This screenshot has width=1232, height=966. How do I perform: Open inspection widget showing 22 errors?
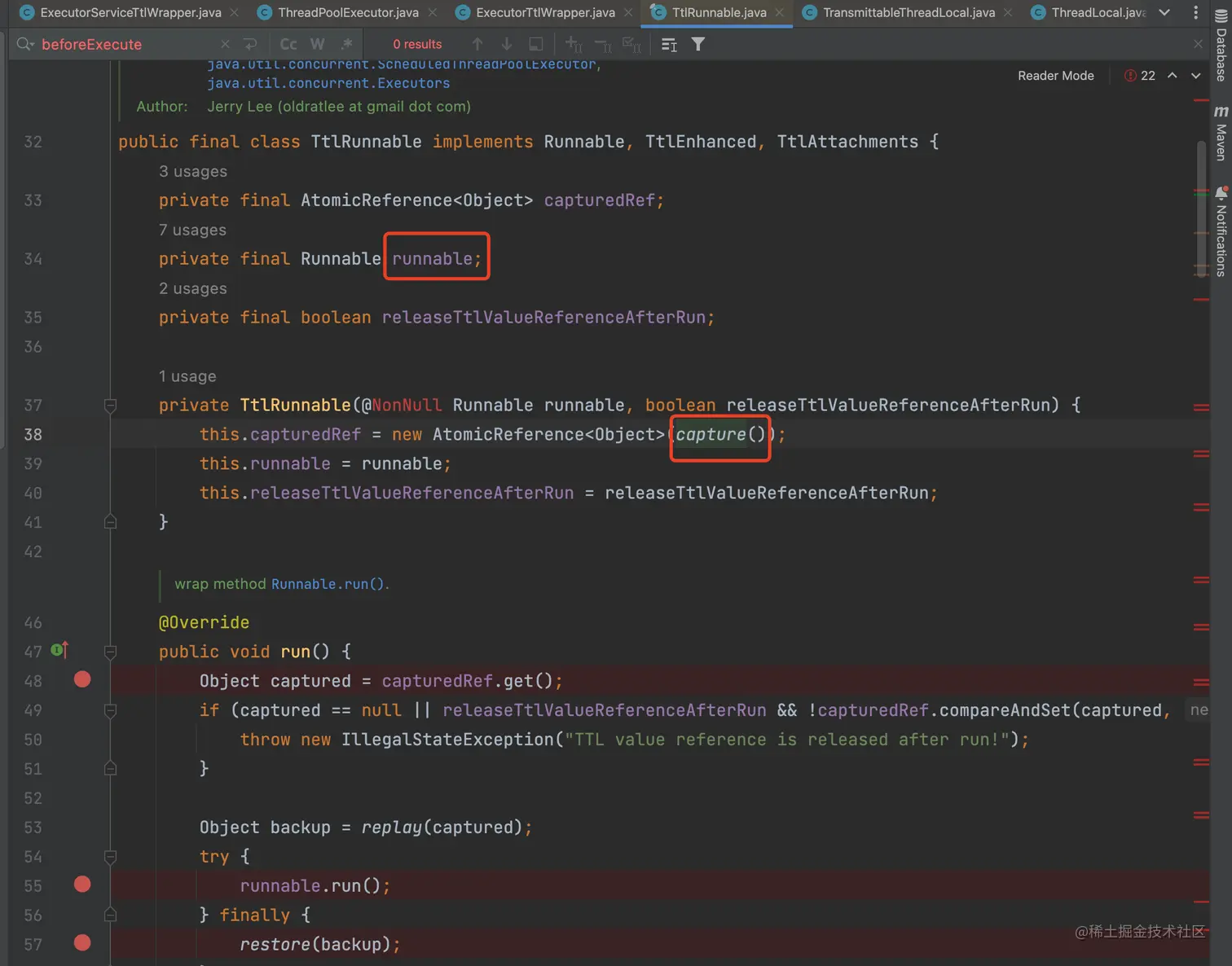[x=1140, y=76]
